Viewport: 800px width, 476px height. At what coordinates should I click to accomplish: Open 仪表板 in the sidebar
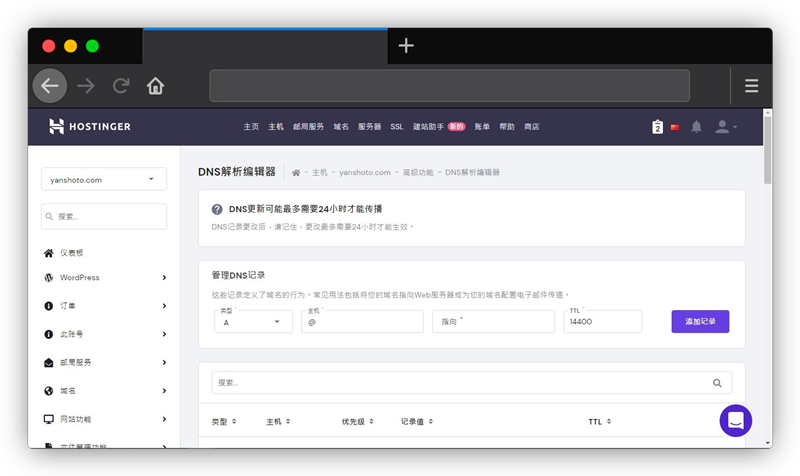[71, 253]
